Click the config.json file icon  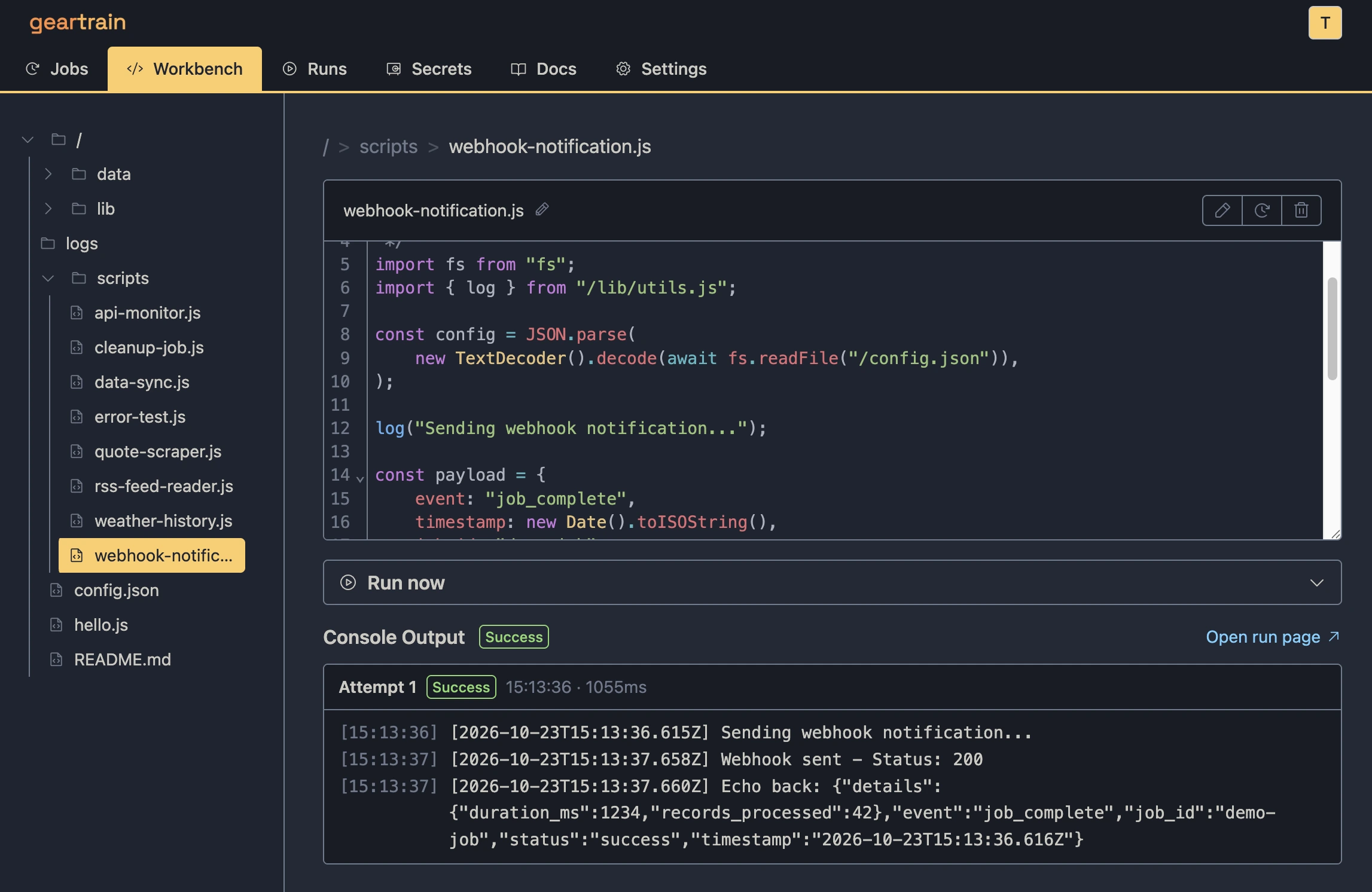pyautogui.click(x=56, y=590)
